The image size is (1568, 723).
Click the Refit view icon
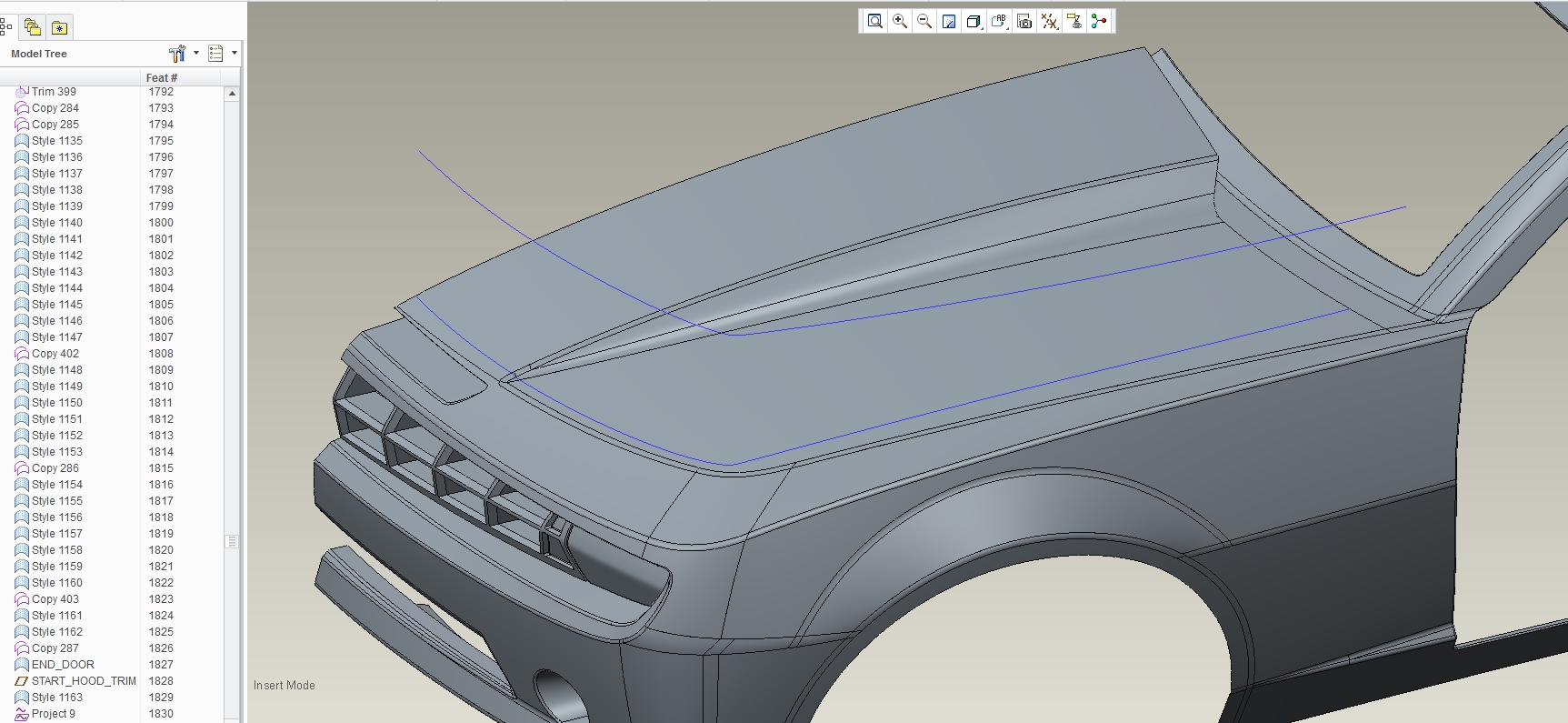(x=874, y=21)
